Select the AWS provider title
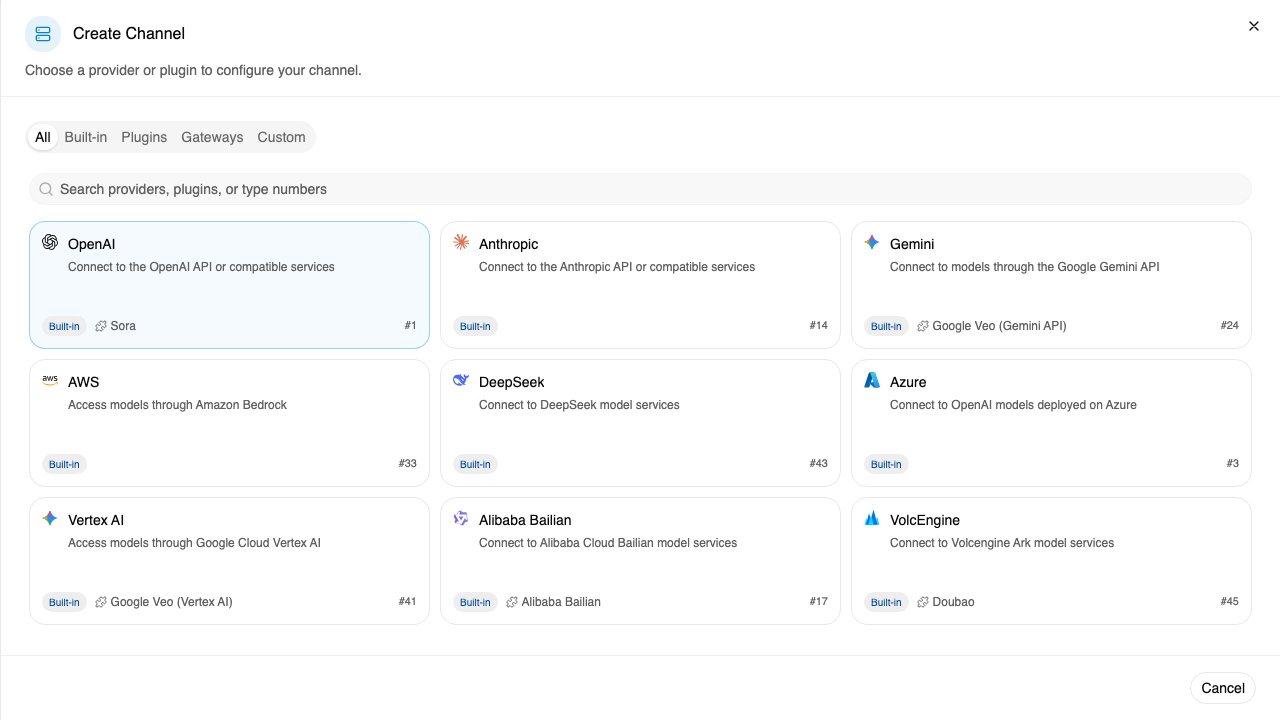 pos(83,382)
